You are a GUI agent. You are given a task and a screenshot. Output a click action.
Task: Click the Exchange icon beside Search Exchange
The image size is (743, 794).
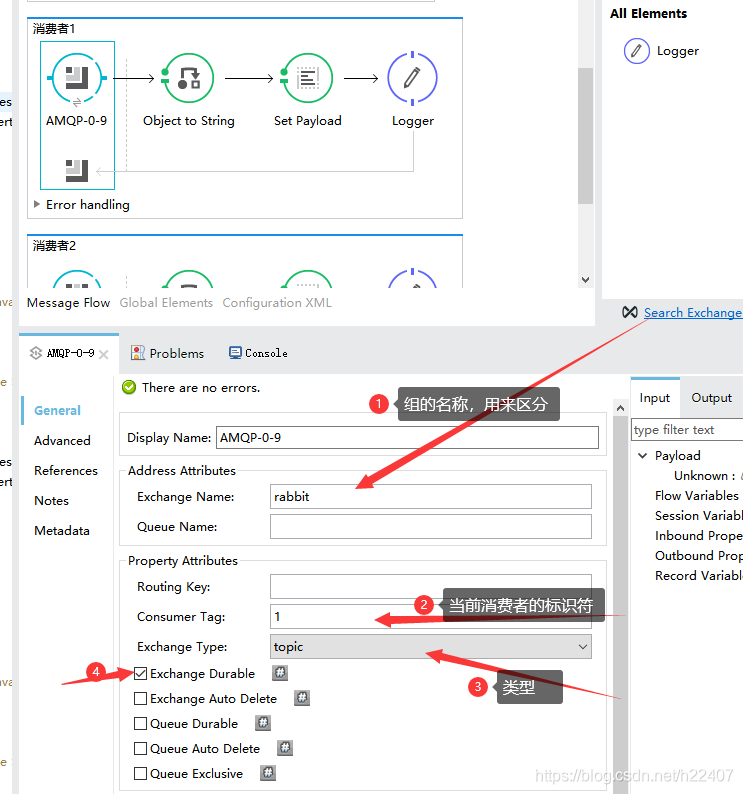click(x=630, y=312)
